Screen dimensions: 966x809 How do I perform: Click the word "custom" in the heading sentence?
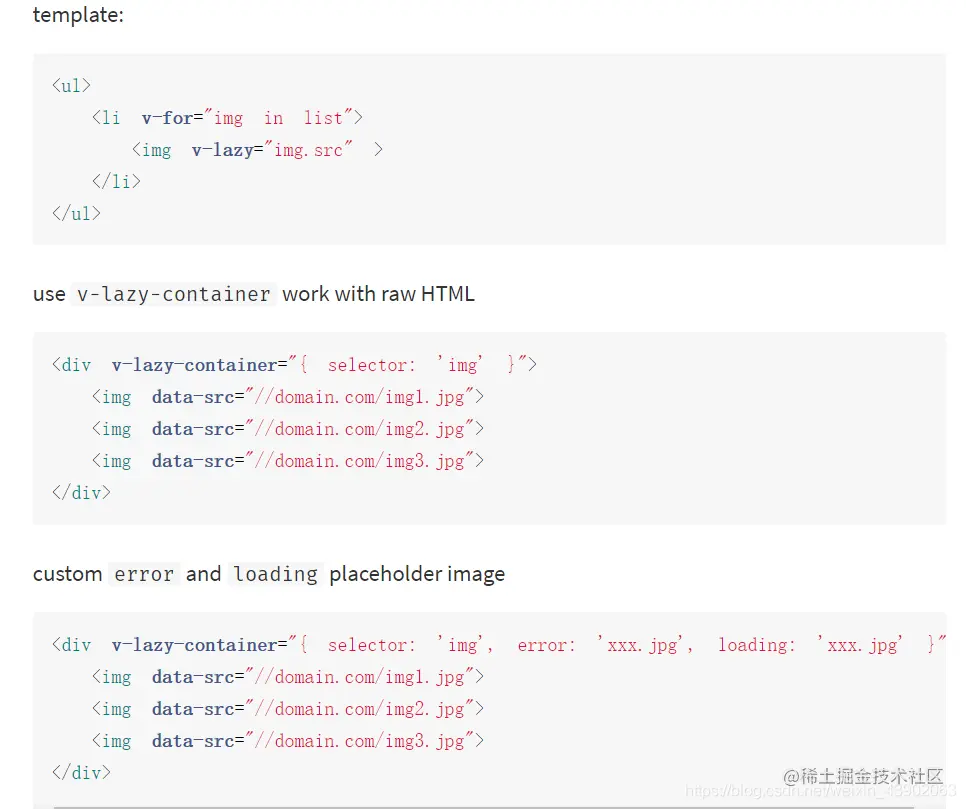click(x=67, y=574)
